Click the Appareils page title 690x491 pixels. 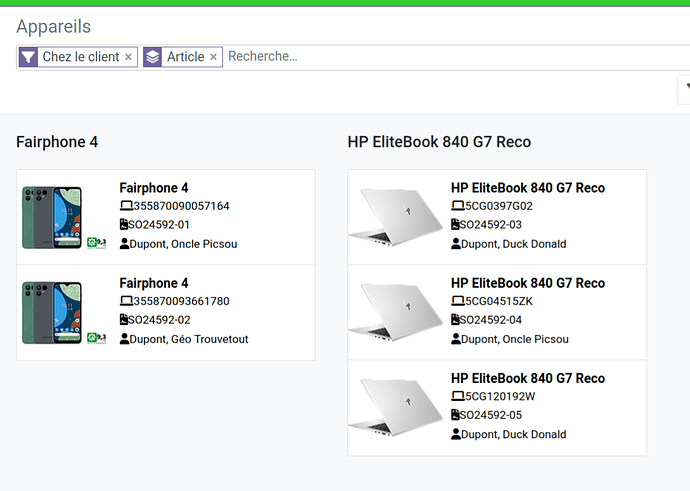tap(54, 27)
